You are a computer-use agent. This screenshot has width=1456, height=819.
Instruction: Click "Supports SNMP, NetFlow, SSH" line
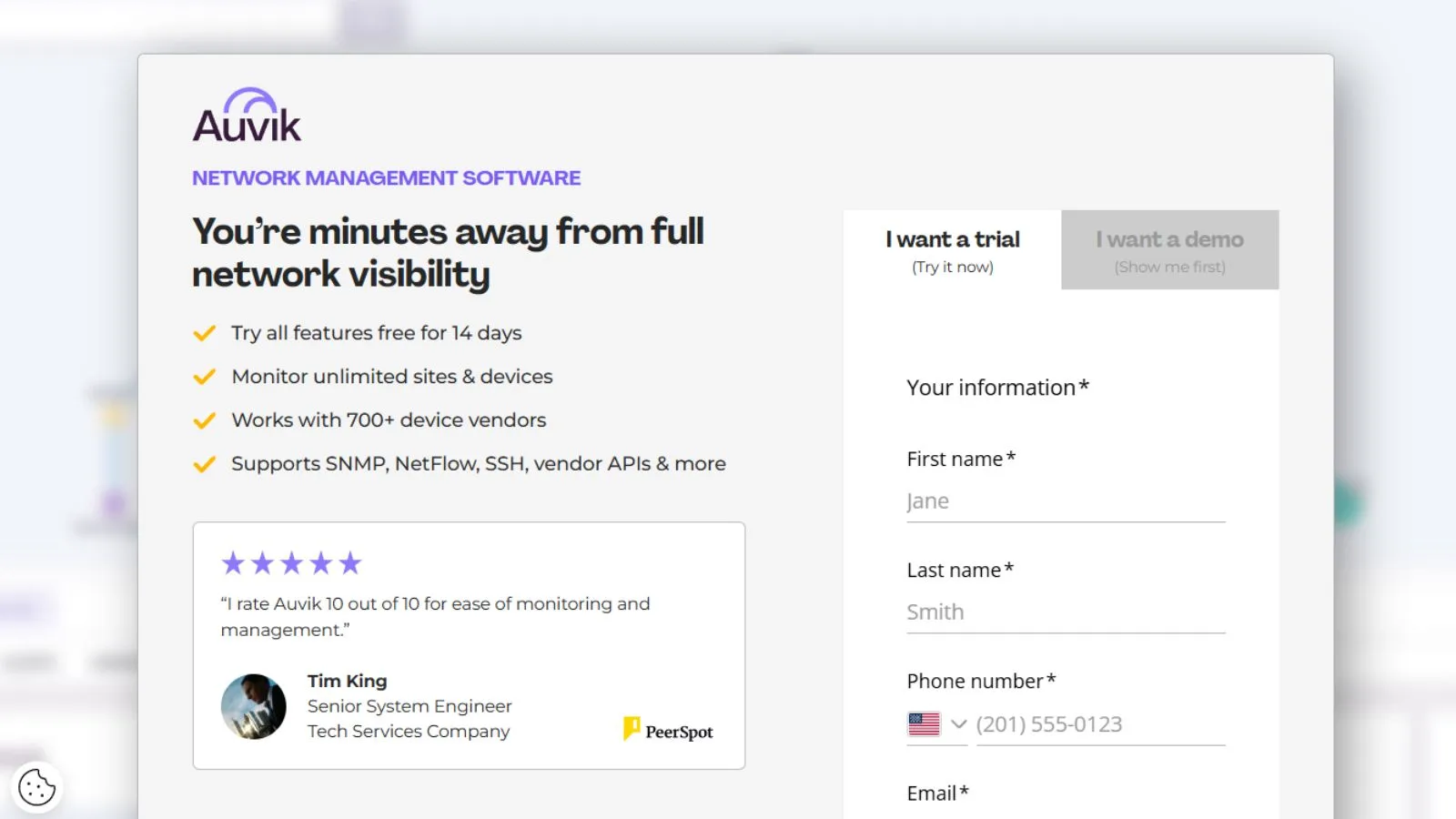click(x=479, y=464)
